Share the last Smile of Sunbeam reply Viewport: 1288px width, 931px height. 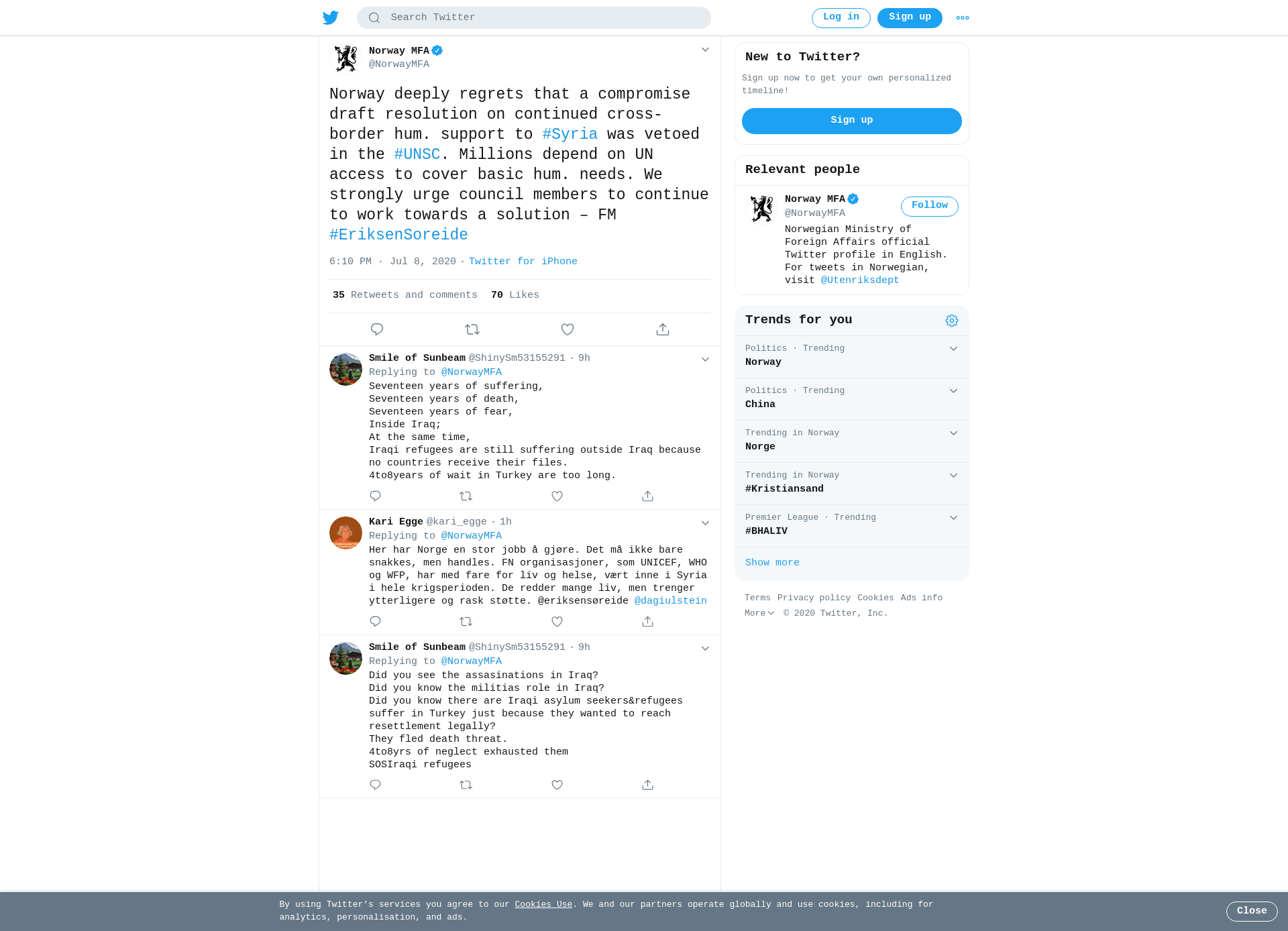[x=647, y=785]
